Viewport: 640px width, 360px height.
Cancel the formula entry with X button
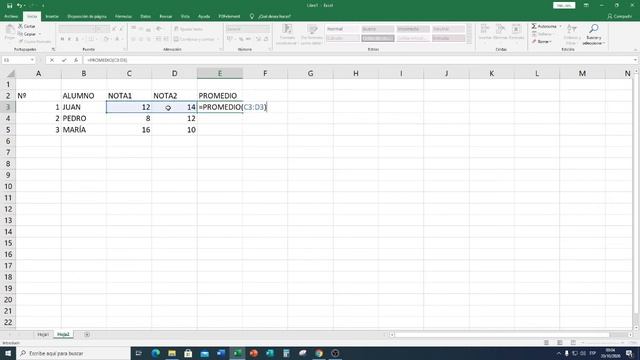[52, 60]
